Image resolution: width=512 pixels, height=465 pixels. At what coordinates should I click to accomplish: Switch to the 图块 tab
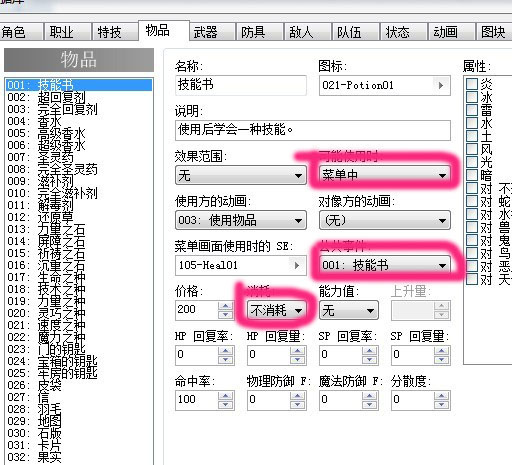[495, 32]
